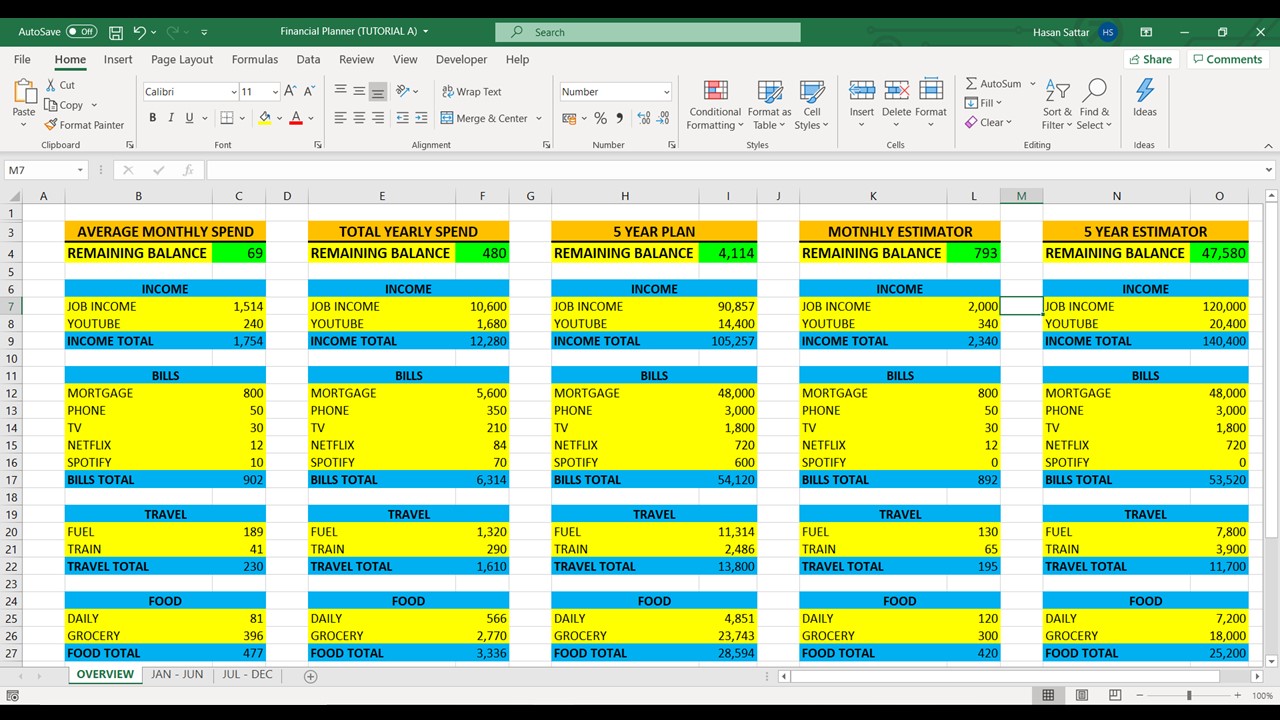Click the Search box in title bar
This screenshot has width=1280, height=720.
648,32
